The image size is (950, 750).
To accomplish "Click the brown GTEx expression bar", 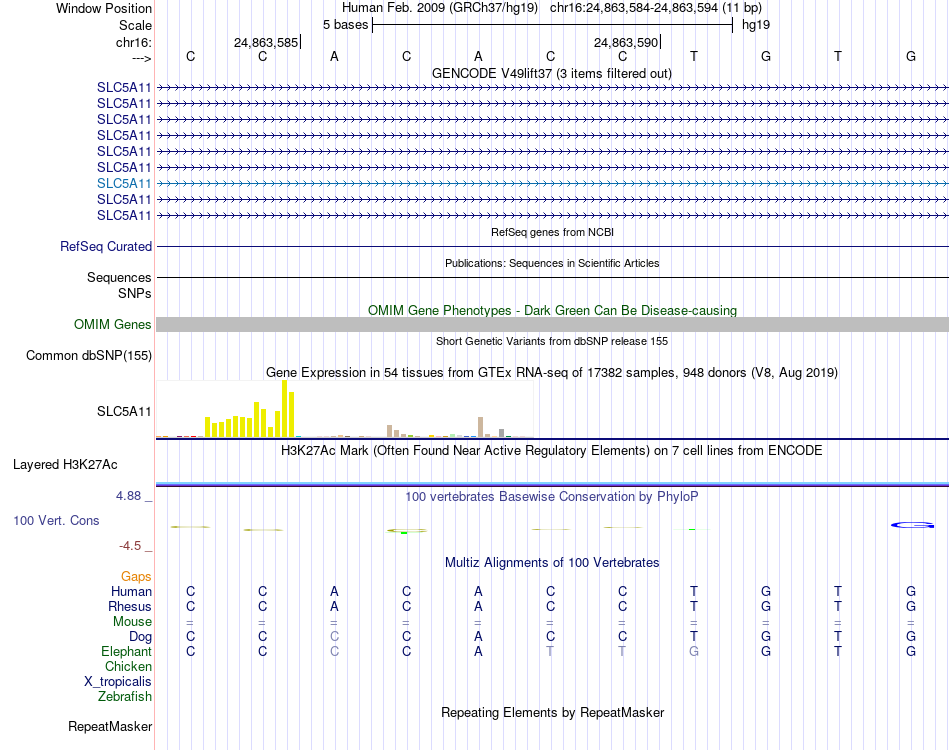I will [480, 427].
